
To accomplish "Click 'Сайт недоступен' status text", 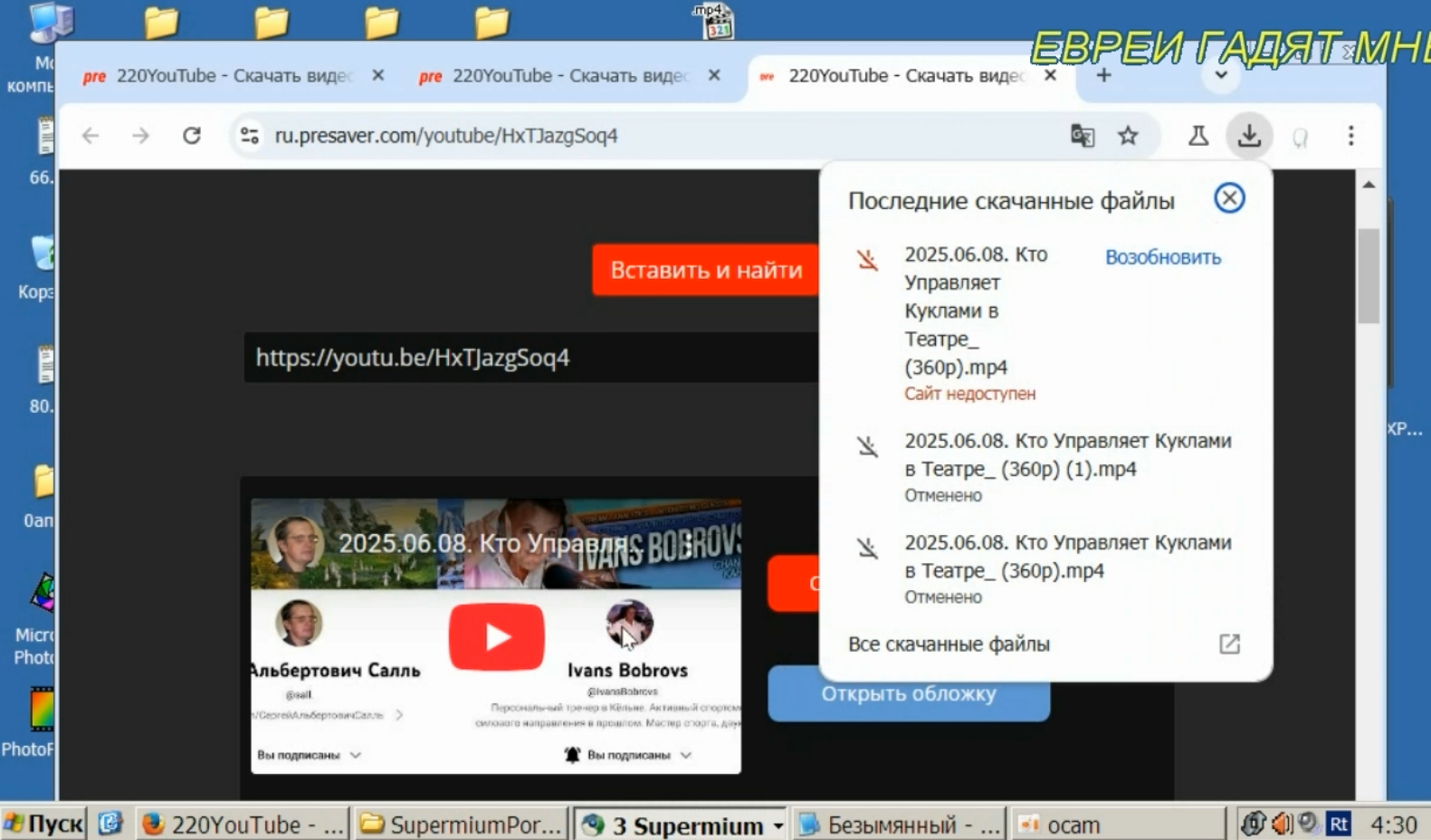I will (969, 394).
